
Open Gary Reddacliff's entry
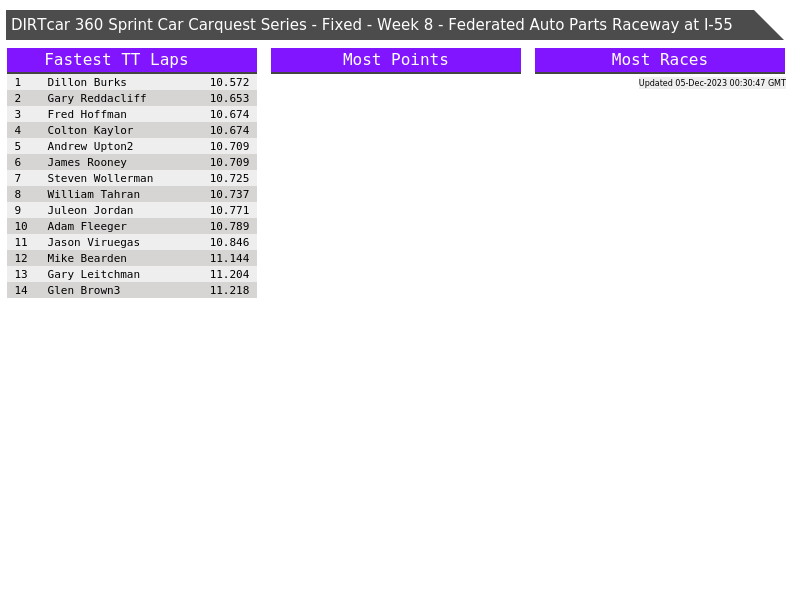click(97, 98)
